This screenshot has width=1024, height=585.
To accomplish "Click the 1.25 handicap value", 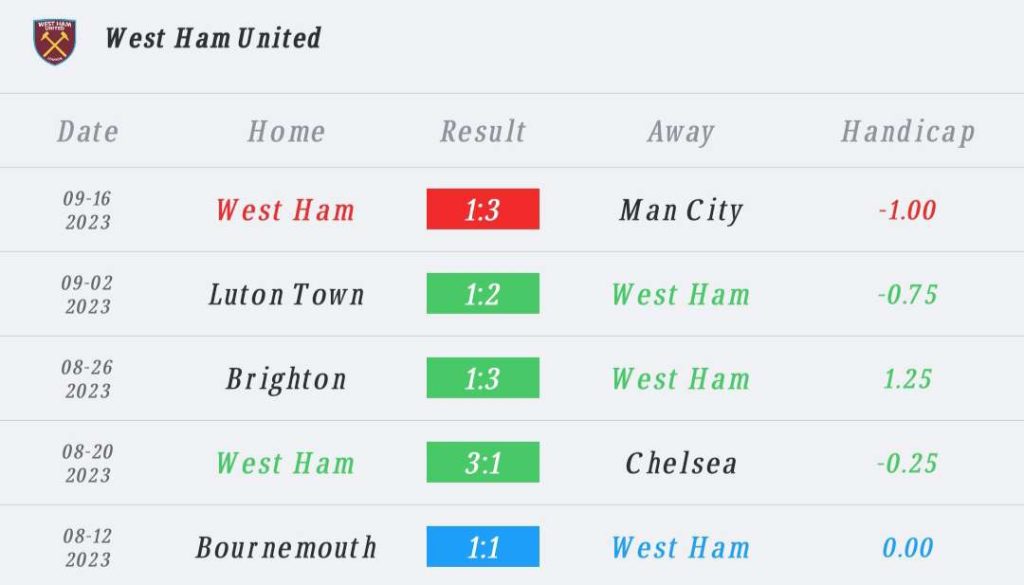I will (x=908, y=379).
